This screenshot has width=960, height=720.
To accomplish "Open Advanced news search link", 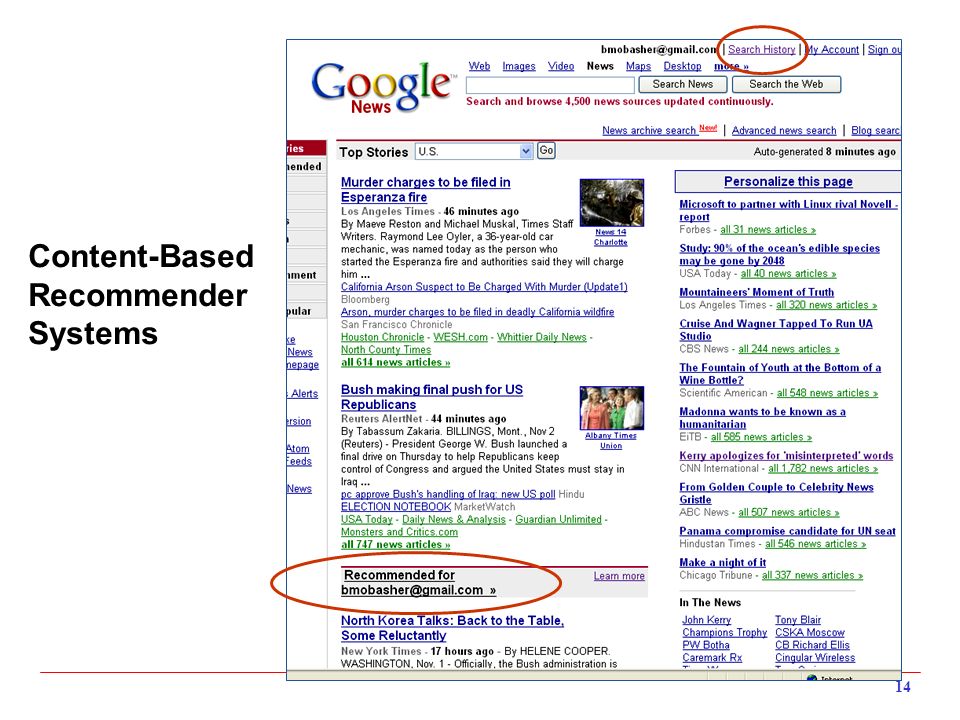I will click(x=784, y=130).
